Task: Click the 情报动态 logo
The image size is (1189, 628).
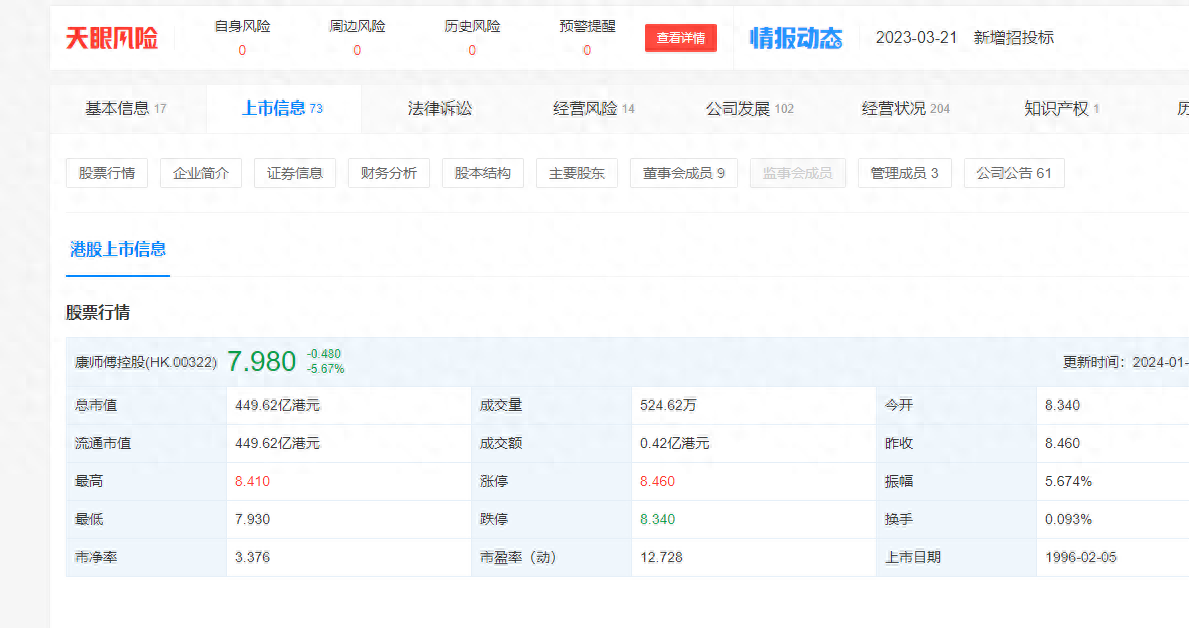Action: click(x=796, y=38)
